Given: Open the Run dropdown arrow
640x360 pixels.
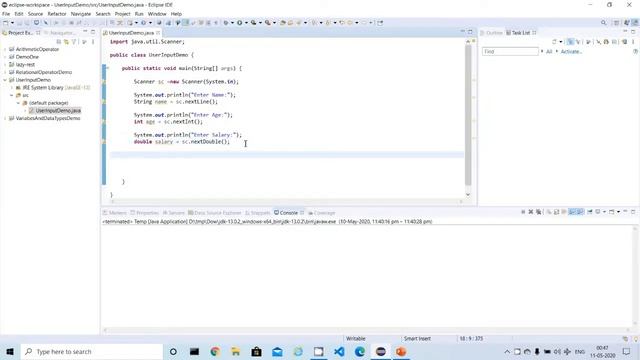Looking at the screenshot, I should click(246, 23).
